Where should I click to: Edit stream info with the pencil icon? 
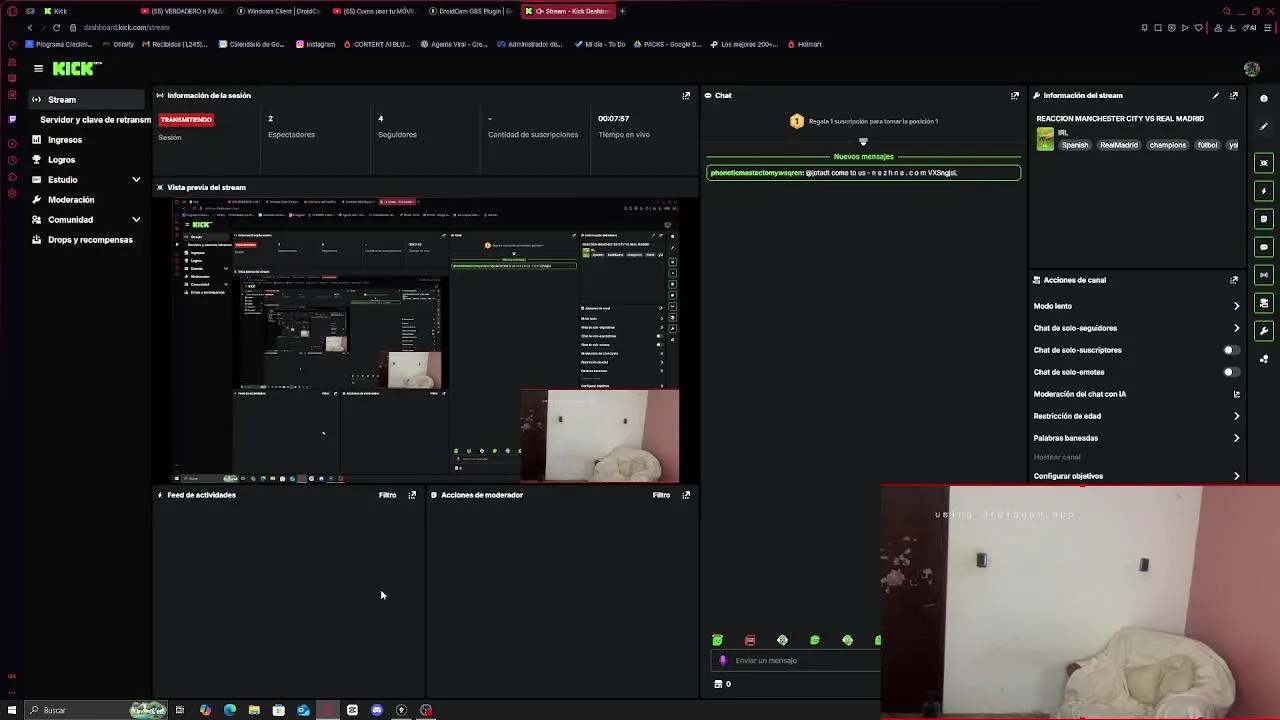coord(1216,96)
